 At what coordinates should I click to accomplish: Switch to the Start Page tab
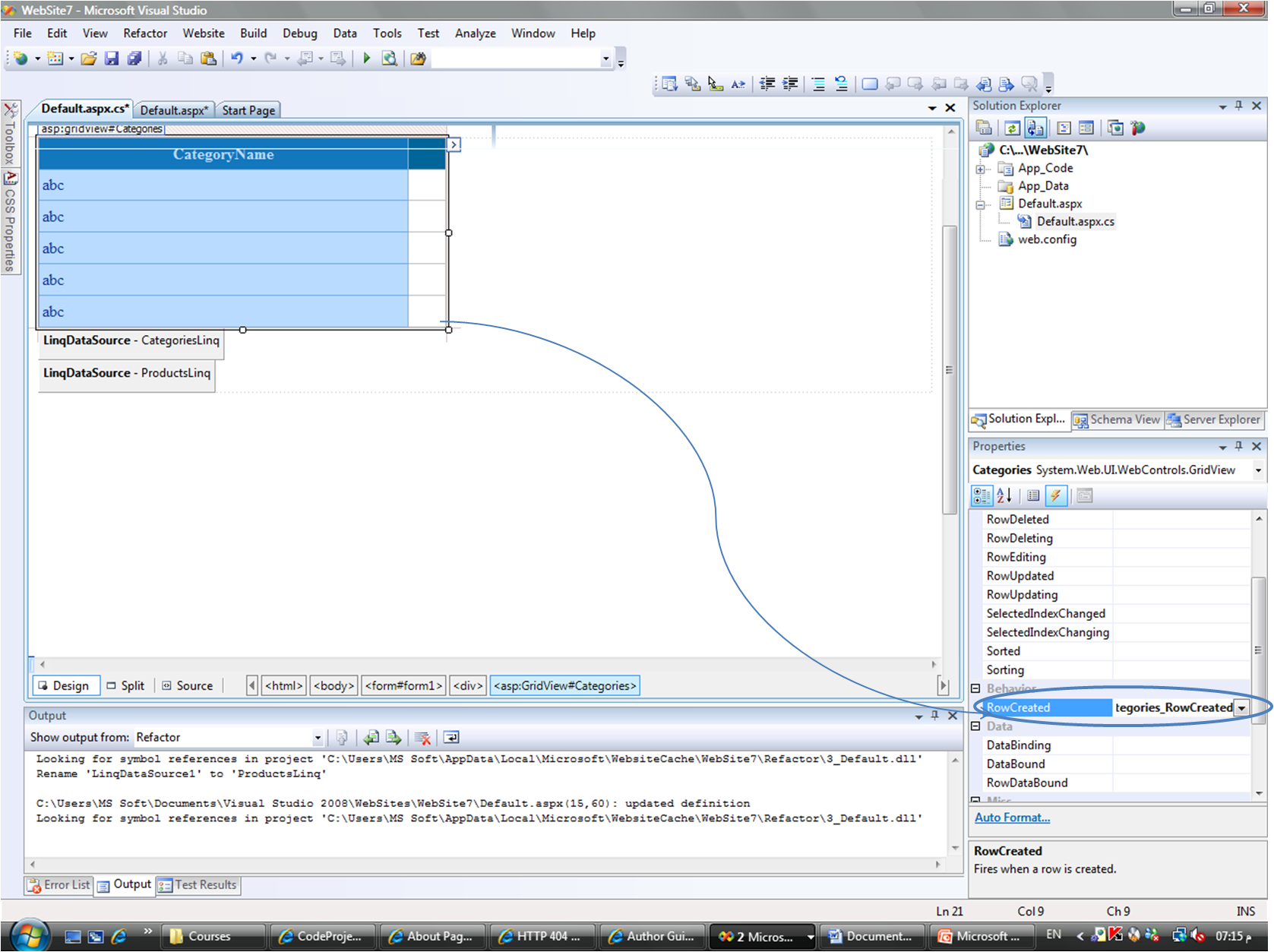248,110
